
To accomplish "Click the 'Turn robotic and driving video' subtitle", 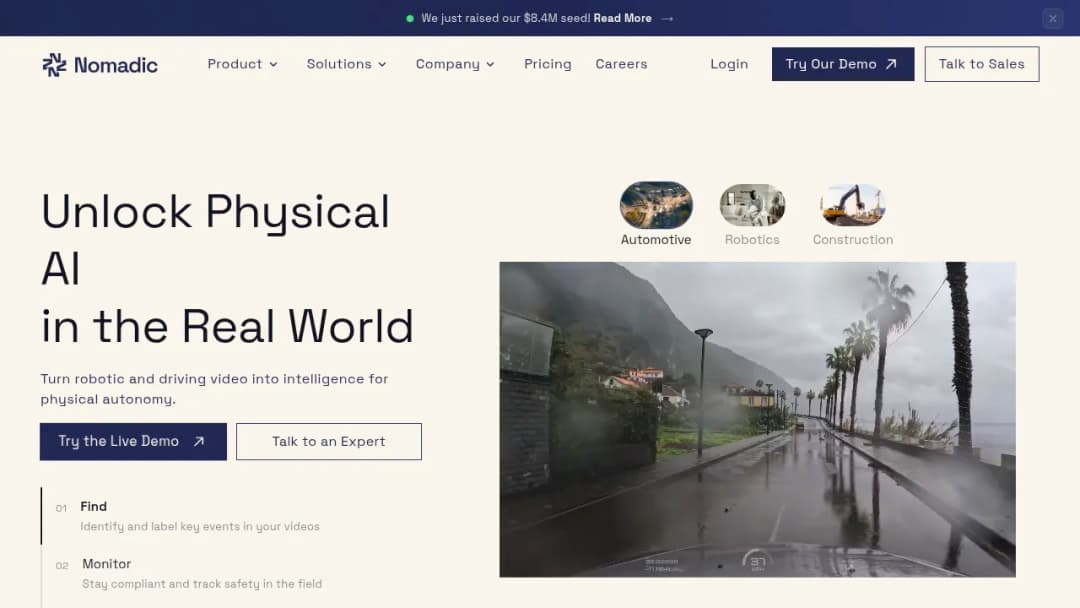I will pos(214,389).
